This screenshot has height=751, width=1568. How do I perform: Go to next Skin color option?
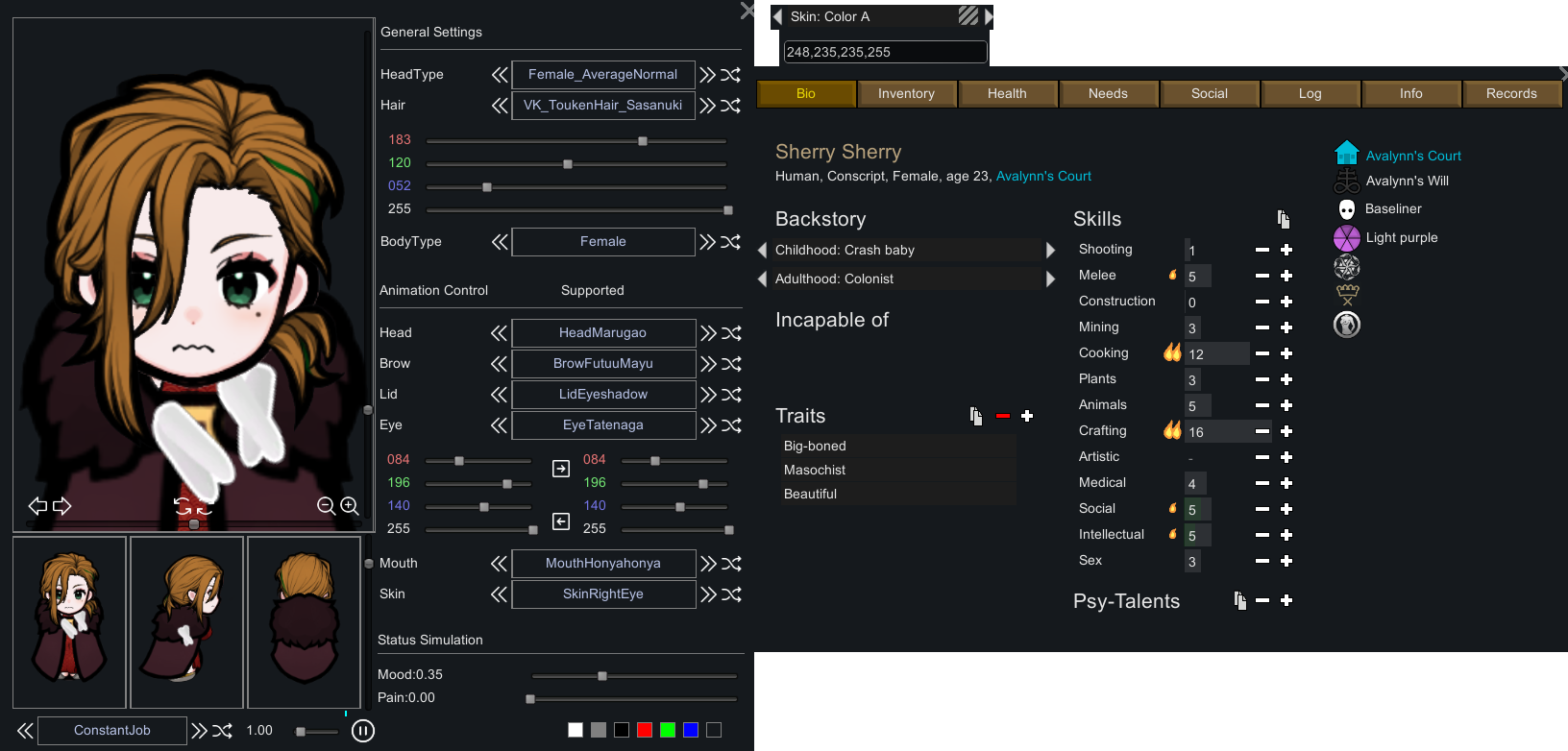point(989,16)
